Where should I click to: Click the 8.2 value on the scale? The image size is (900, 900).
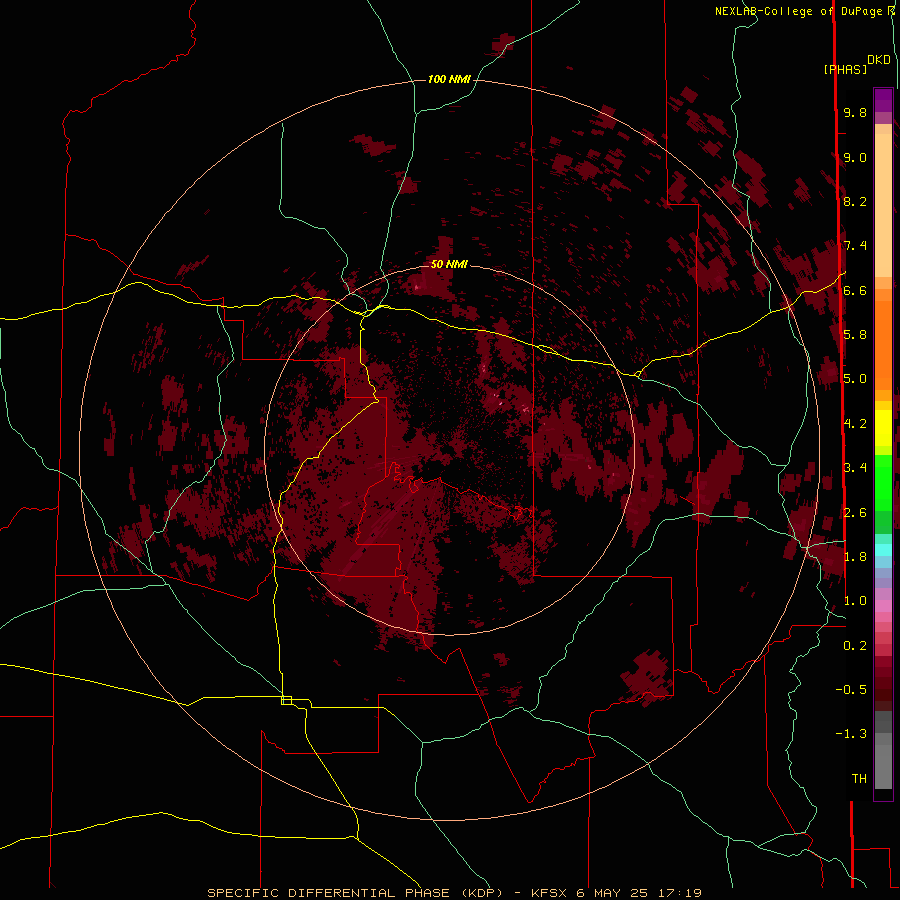coord(855,201)
